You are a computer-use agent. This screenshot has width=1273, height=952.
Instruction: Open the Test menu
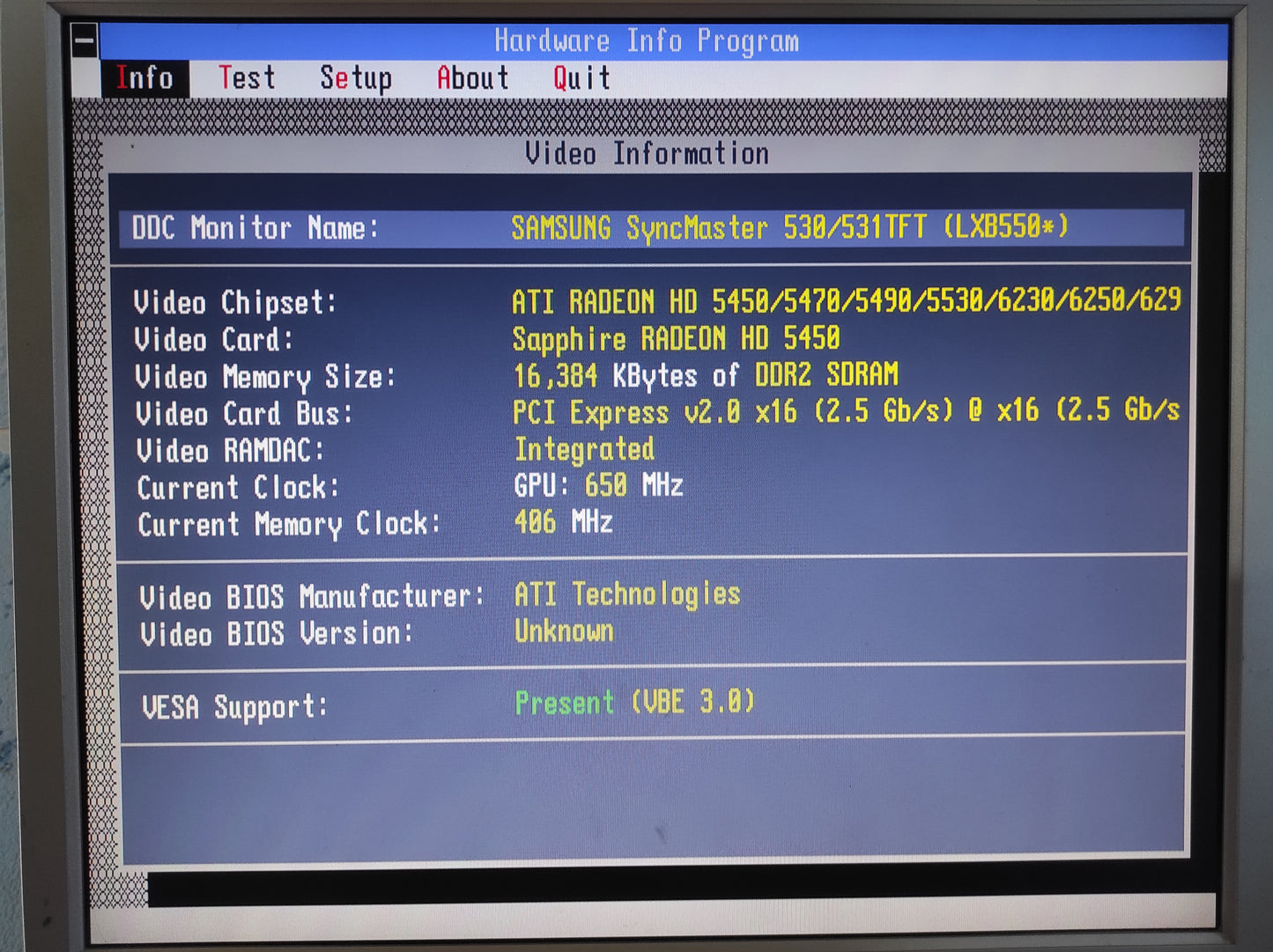pos(247,78)
